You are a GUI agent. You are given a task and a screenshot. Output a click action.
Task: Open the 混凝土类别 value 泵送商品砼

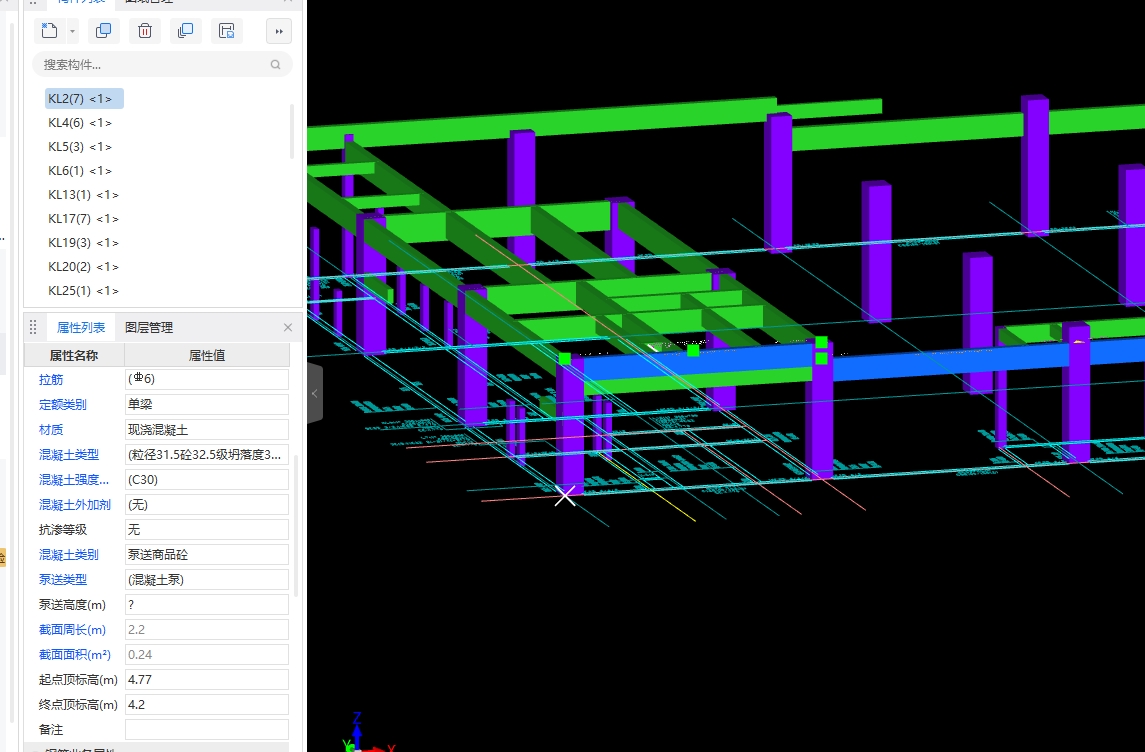(x=207, y=555)
